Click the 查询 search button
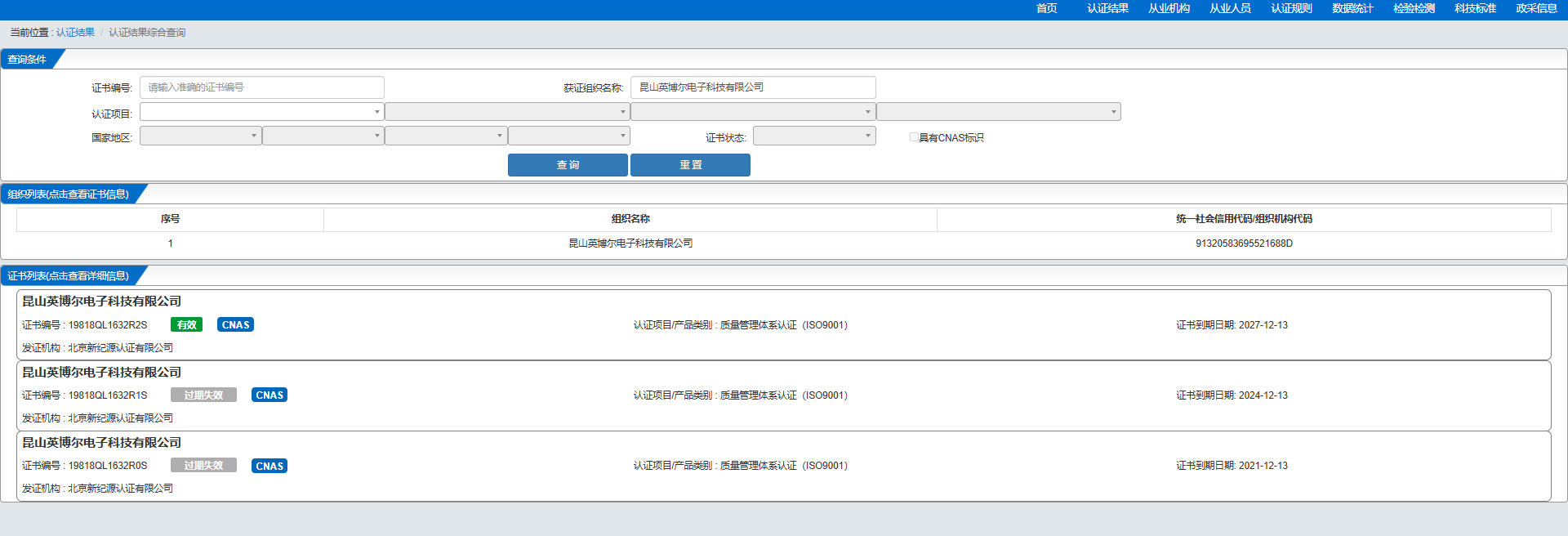 (568, 165)
